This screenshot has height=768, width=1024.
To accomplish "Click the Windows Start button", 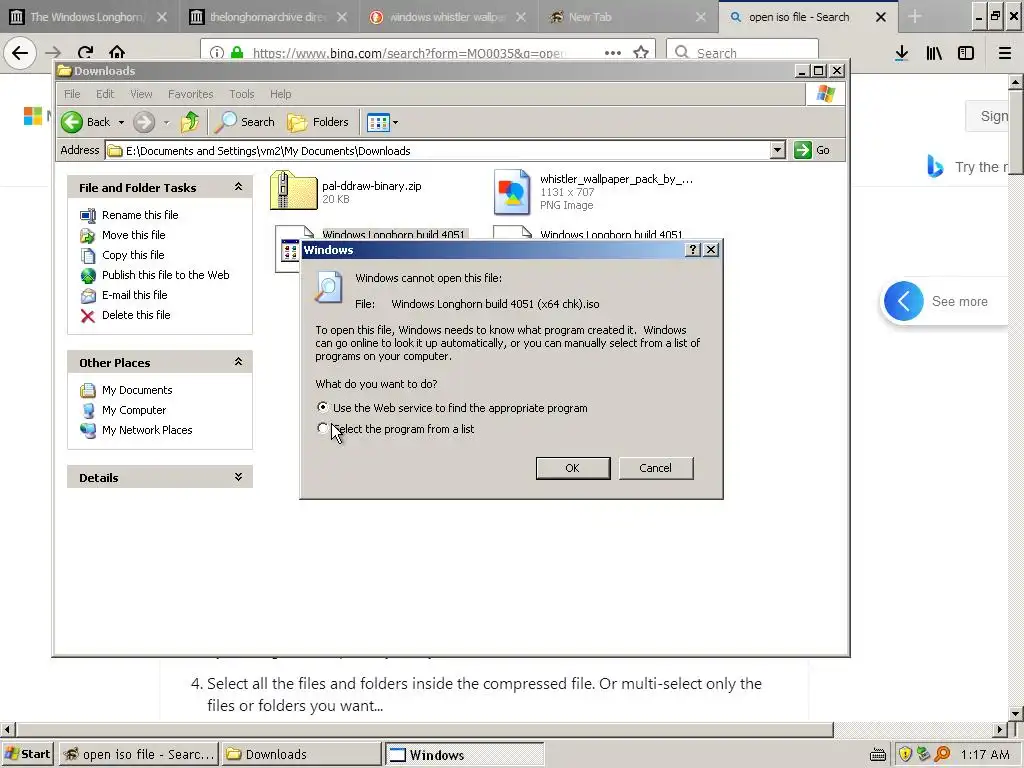I will [x=27, y=754].
